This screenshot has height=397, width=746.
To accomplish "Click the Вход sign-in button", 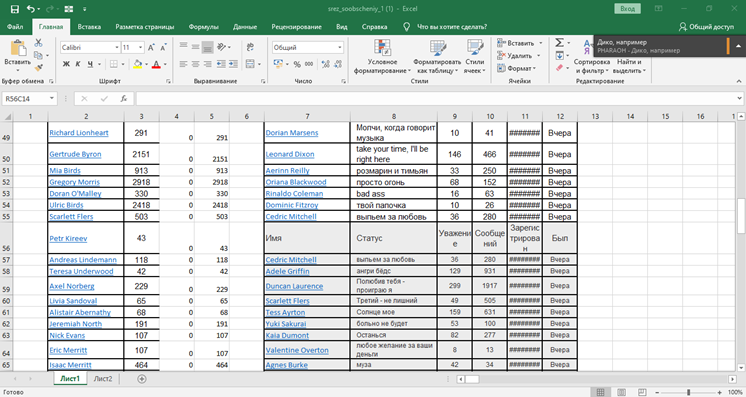I will click(628, 9).
